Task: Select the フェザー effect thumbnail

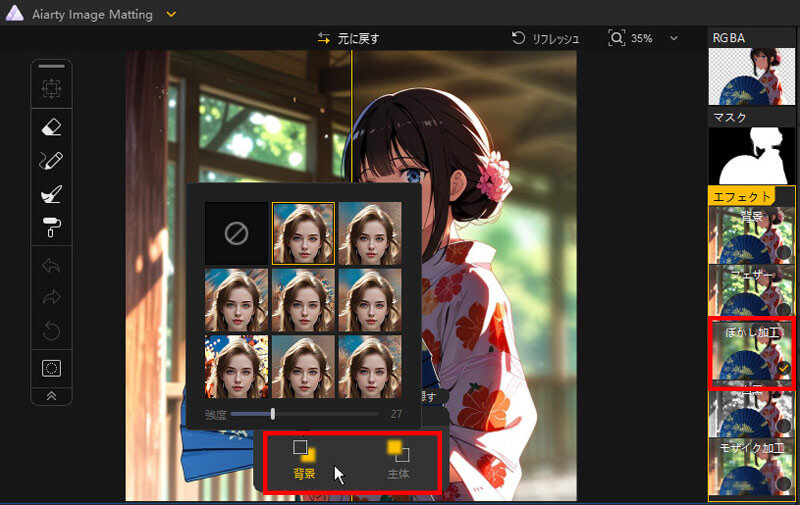Action: point(752,293)
